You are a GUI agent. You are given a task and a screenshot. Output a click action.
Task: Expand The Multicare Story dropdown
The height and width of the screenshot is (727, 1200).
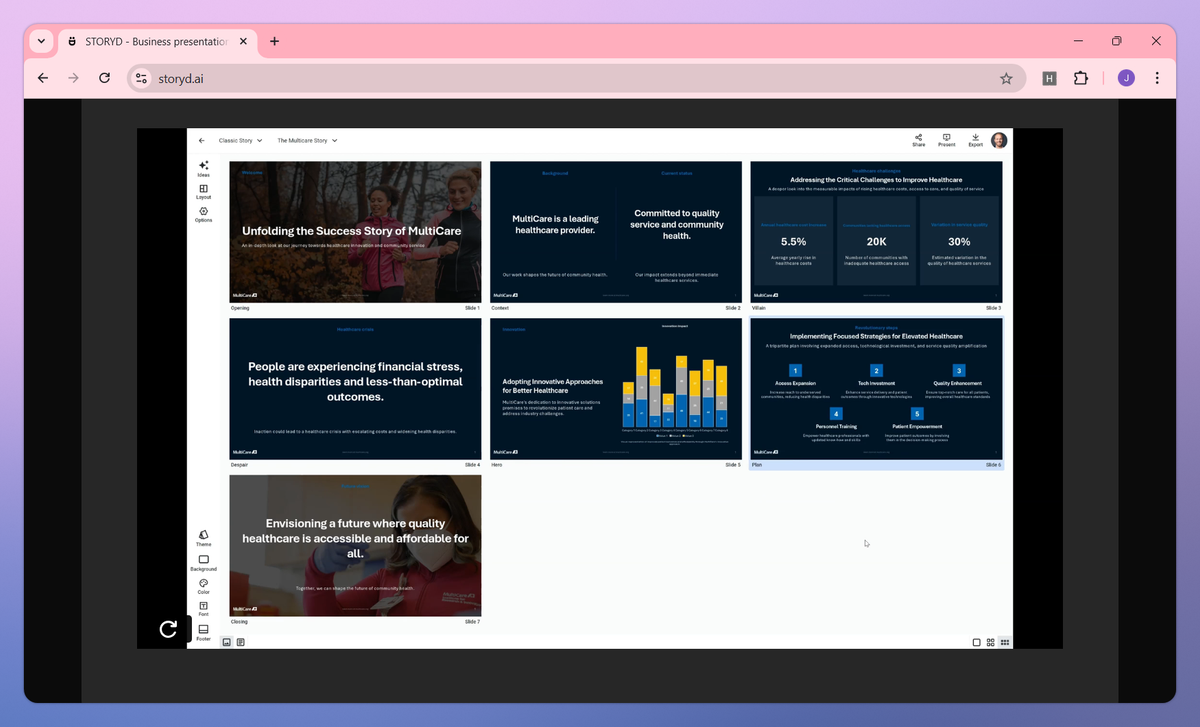307,141
